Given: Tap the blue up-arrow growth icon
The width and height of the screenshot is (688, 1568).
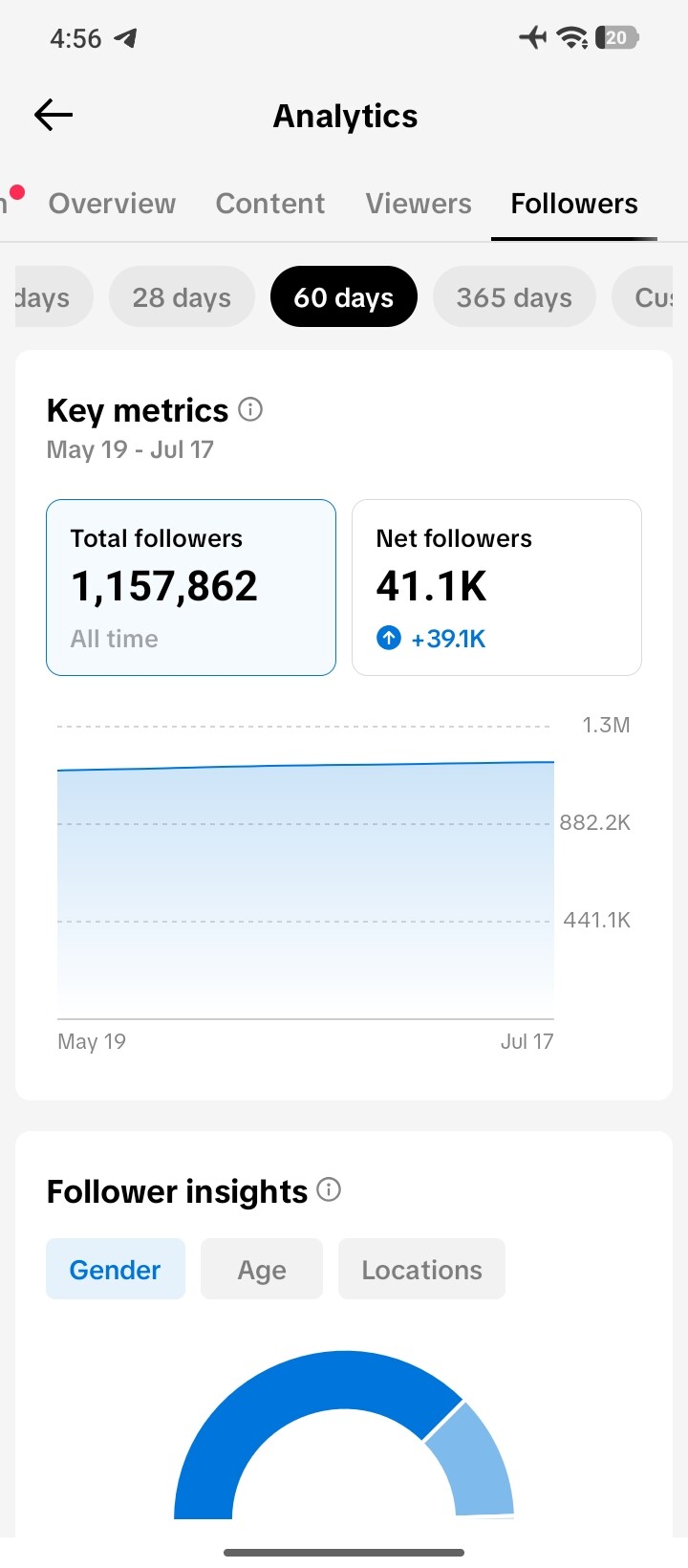Looking at the screenshot, I should point(389,638).
